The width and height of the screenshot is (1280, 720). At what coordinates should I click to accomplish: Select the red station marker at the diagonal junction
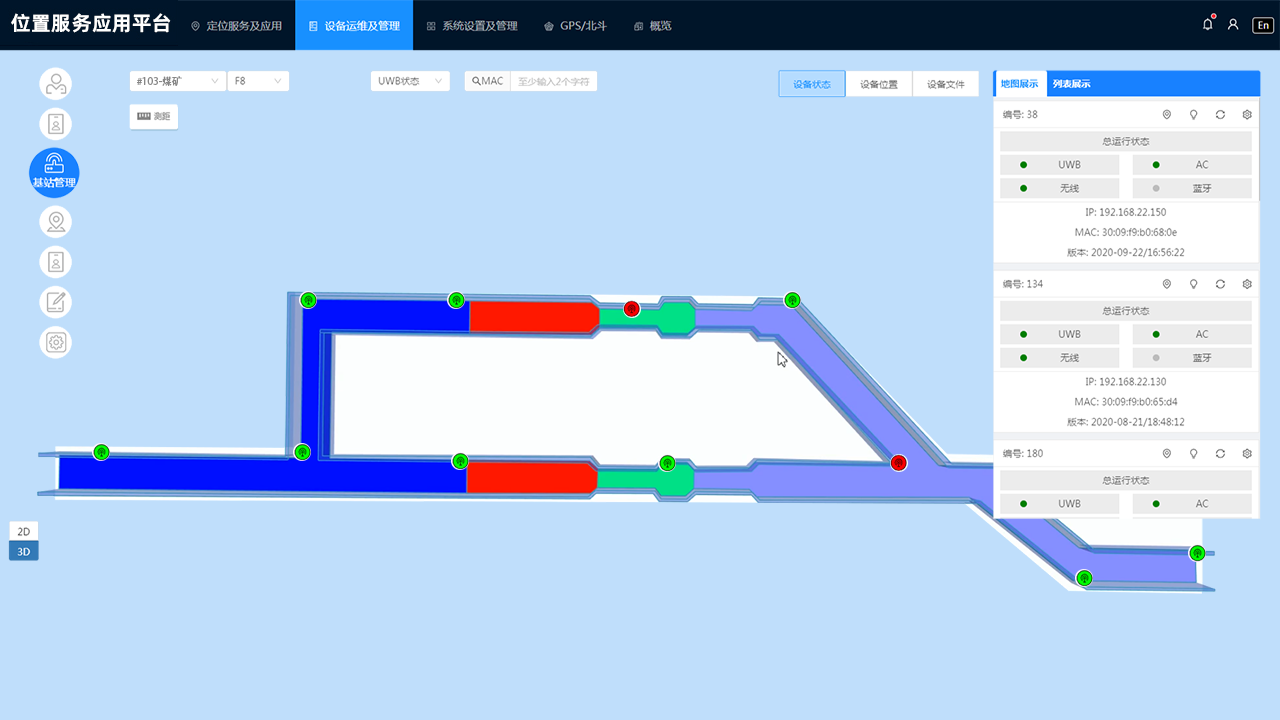(x=898, y=462)
